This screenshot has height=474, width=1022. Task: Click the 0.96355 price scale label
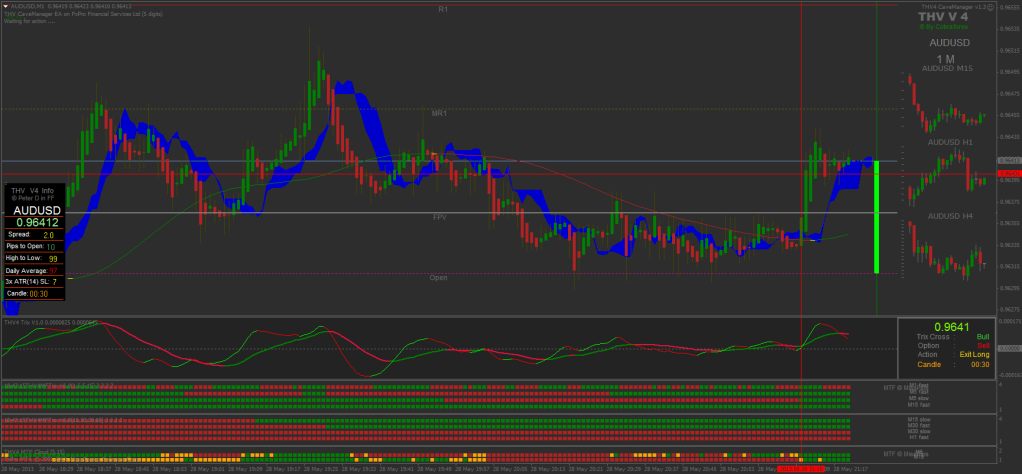[x=1009, y=223]
